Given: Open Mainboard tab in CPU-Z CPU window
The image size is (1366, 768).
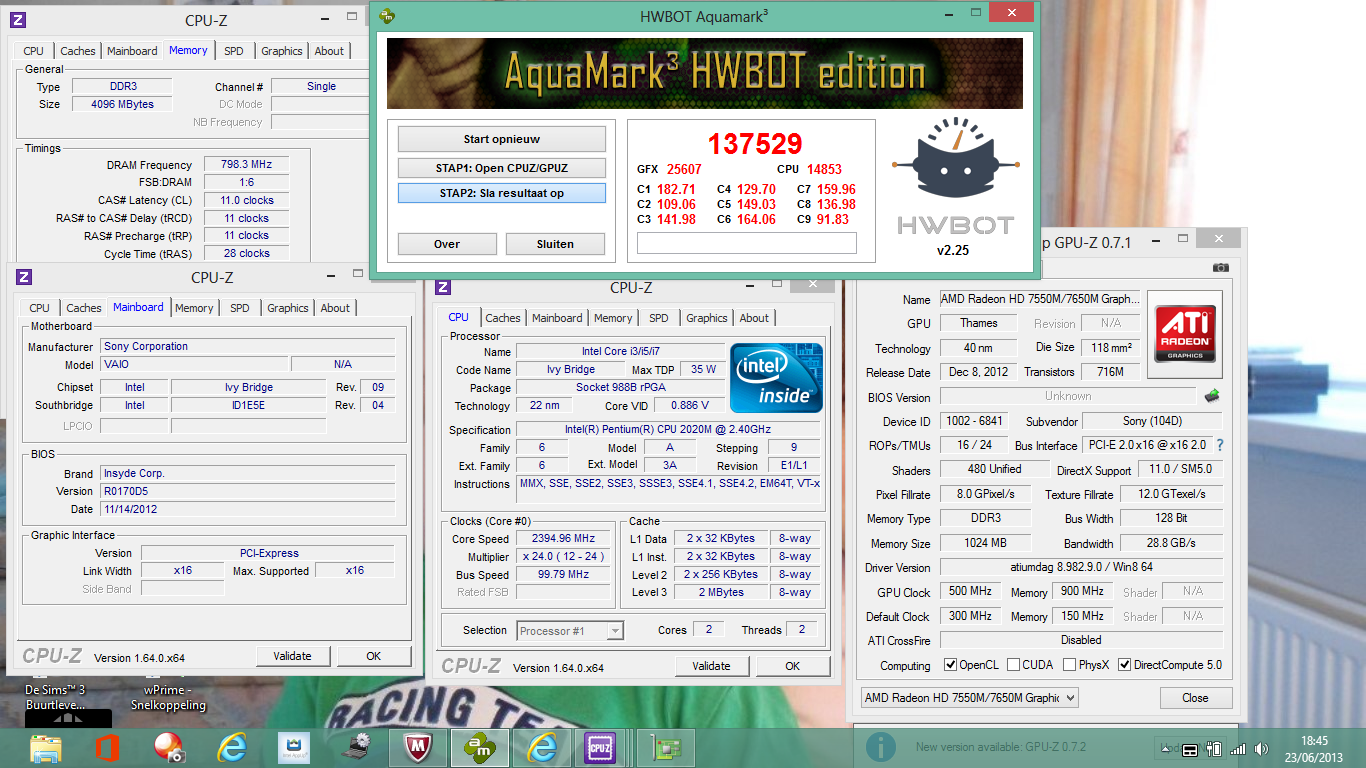Looking at the screenshot, I should [x=557, y=318].
